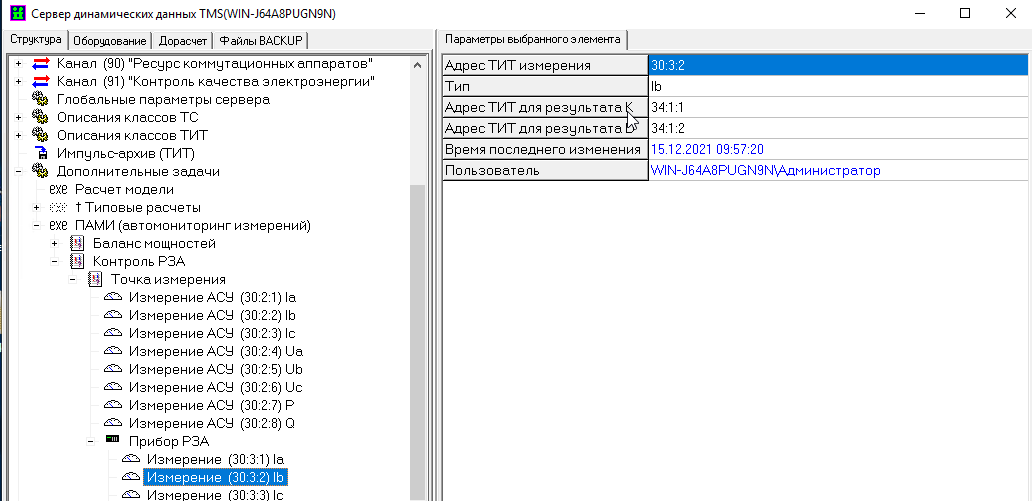Image resolution: width=1032 pixels, height=501 pixels.
Task: Click the Точка измерения node icon
Action: 95,280
